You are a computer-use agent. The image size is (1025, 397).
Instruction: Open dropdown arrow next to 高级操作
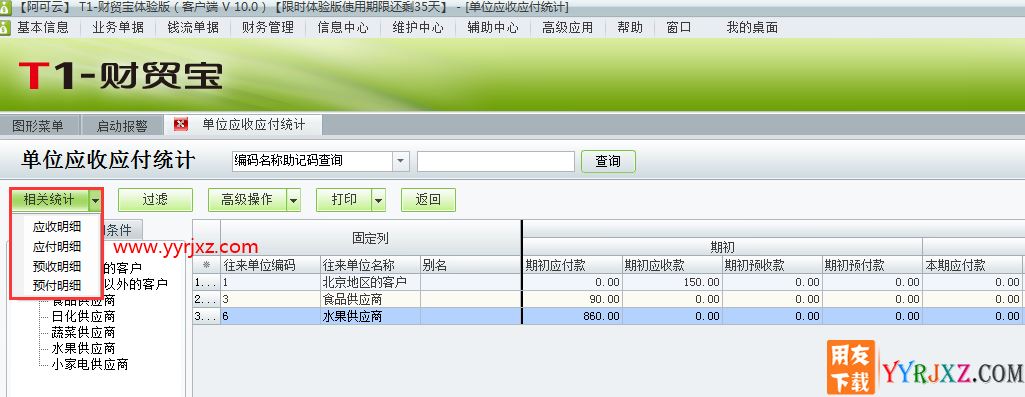[294, 200]
